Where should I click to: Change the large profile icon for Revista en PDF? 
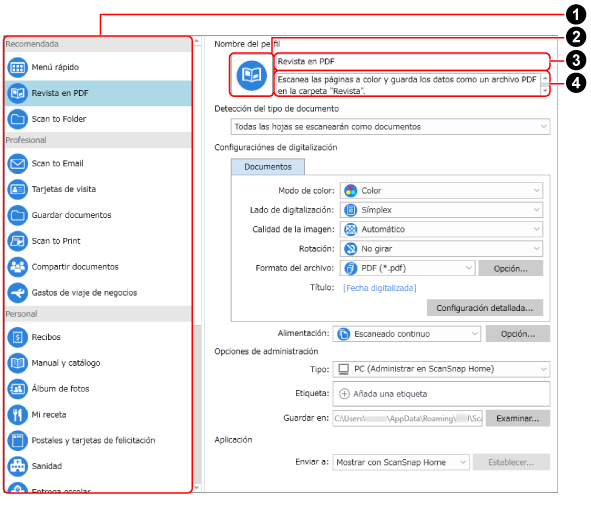251,75
